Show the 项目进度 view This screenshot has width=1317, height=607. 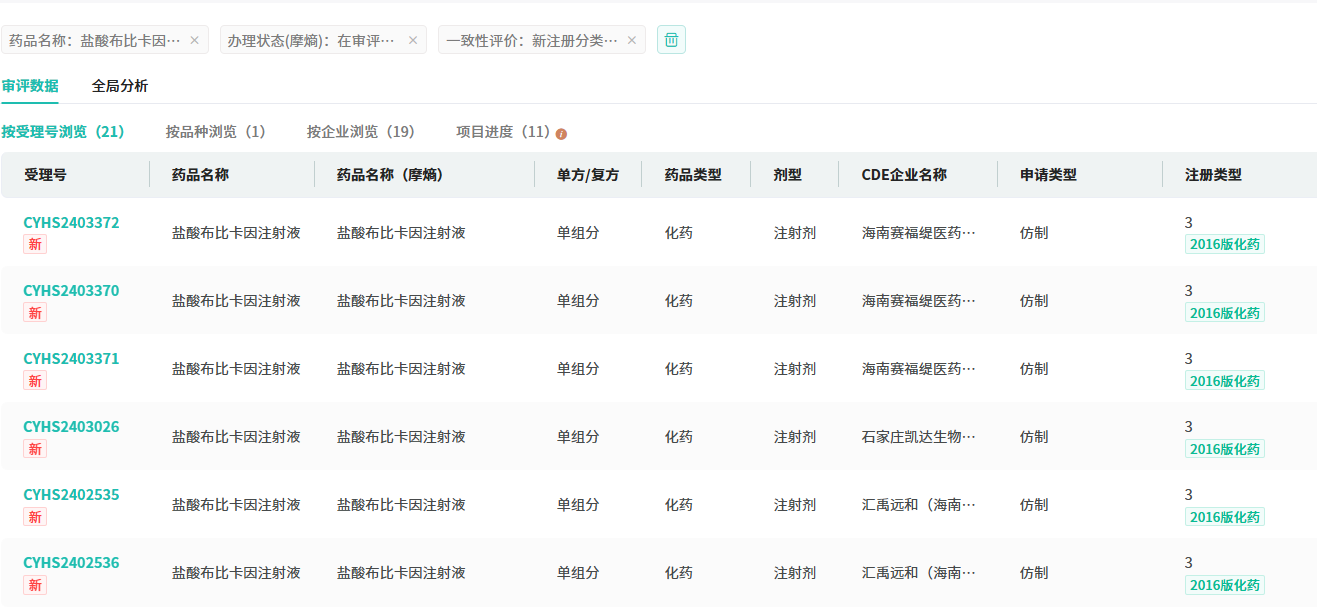(x=503, y=132)
